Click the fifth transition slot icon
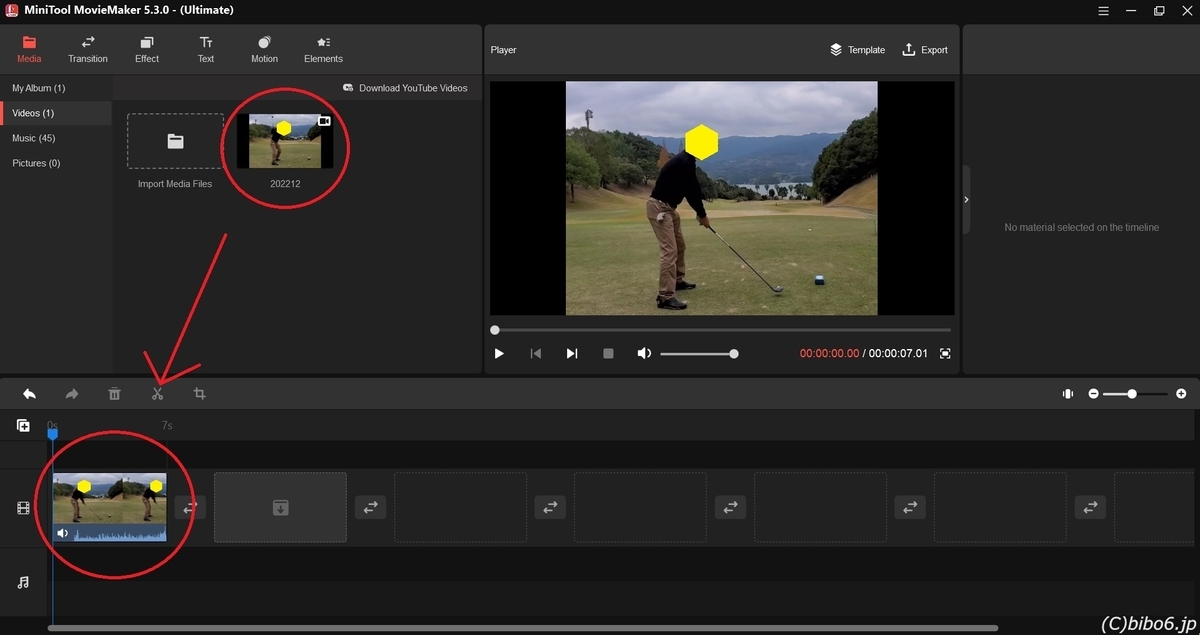The width and height of the screenshot is (1200, 635). click(910, 508)
